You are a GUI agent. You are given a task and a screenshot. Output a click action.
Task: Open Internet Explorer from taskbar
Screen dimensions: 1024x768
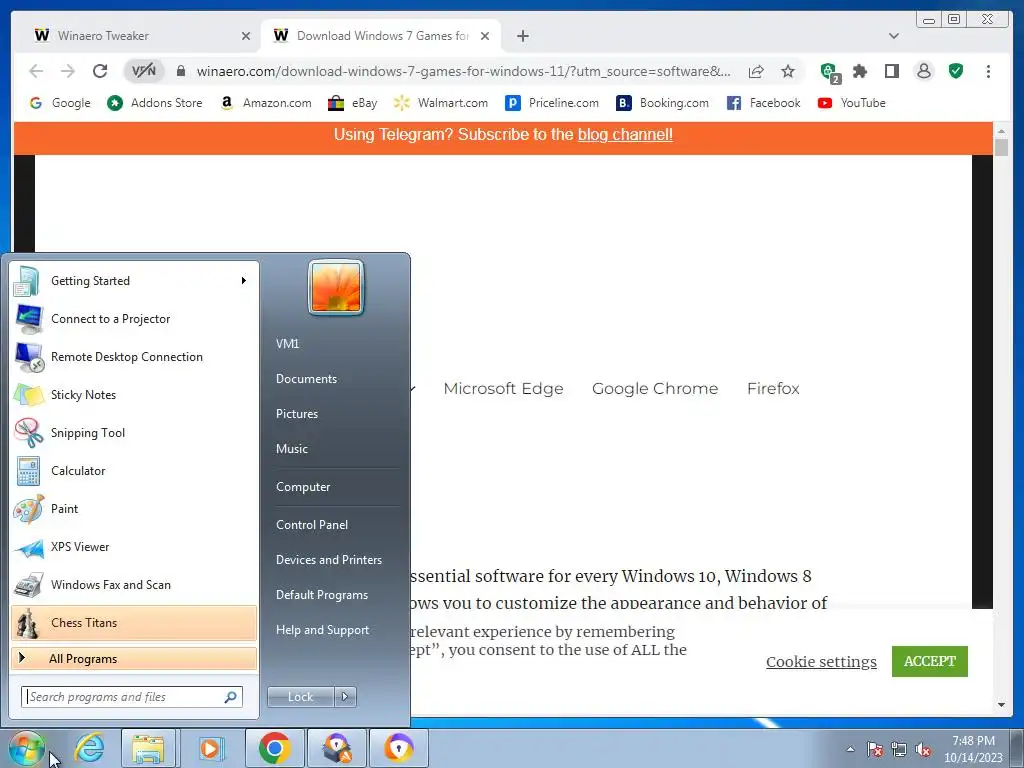point(89,748)
